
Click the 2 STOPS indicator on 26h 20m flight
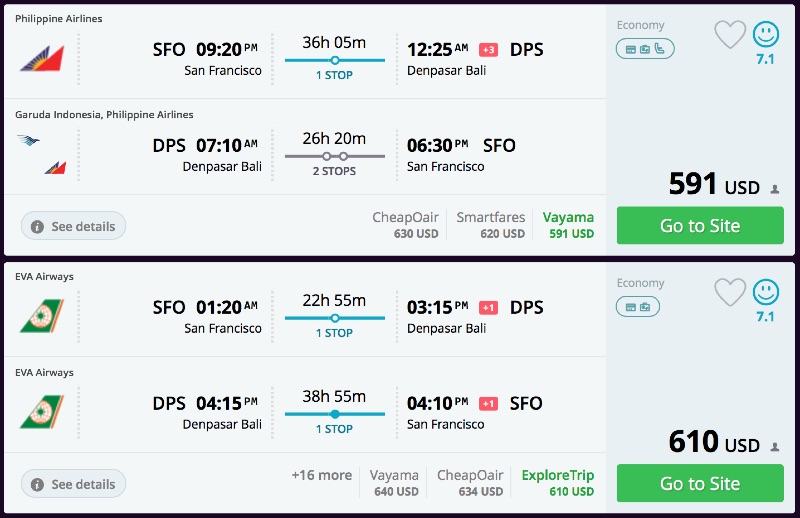click(334, 171)
